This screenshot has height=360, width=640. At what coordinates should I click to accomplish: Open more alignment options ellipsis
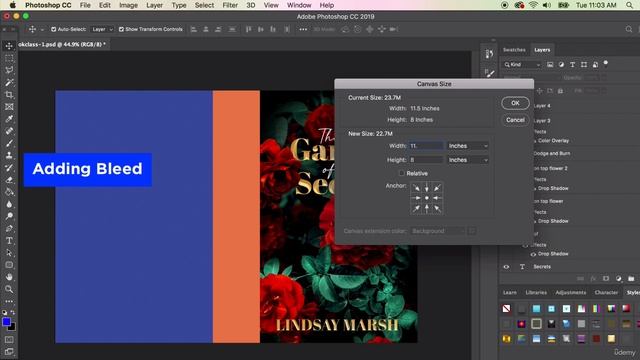(303, 29)
